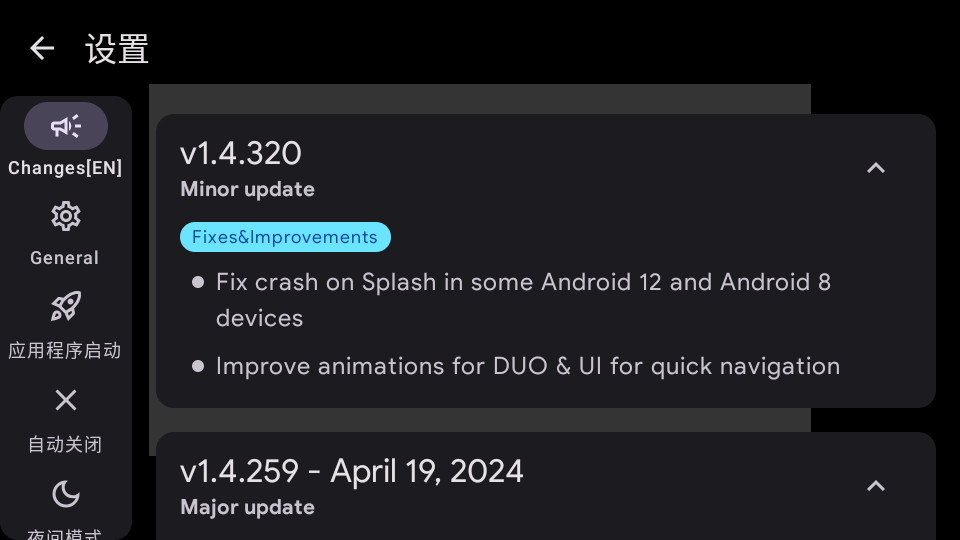Image resolution: width=960 pixels, height=540 pixels.
Task: Open the General settings label
Action: 65,258
